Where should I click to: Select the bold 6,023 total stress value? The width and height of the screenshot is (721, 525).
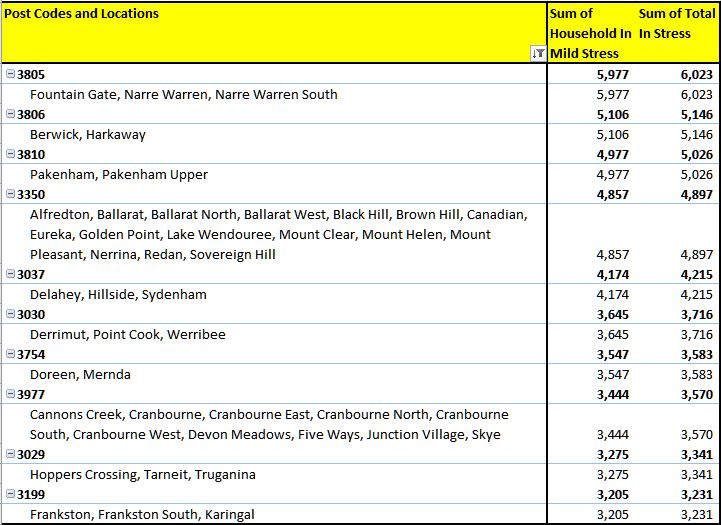[697, 74]
